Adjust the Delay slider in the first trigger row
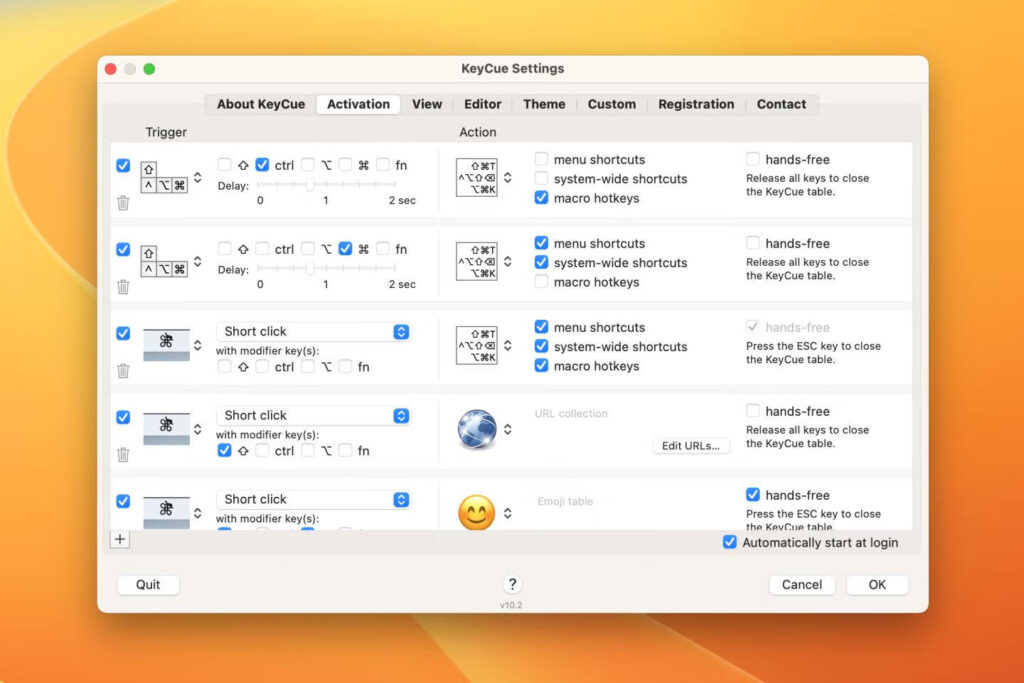 pyautogui.click(x=310, y=186)
